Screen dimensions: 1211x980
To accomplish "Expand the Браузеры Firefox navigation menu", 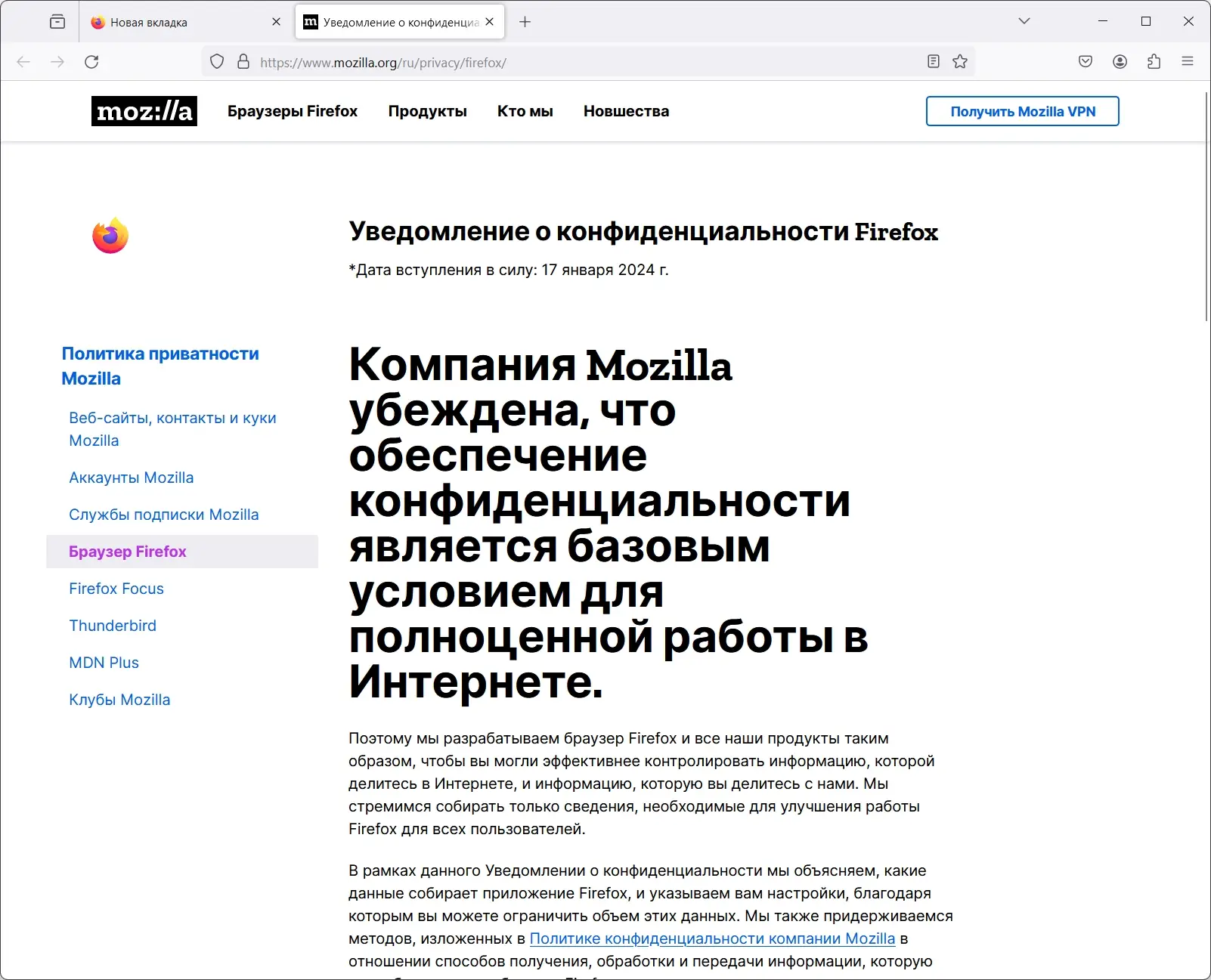I will point(293,111).
